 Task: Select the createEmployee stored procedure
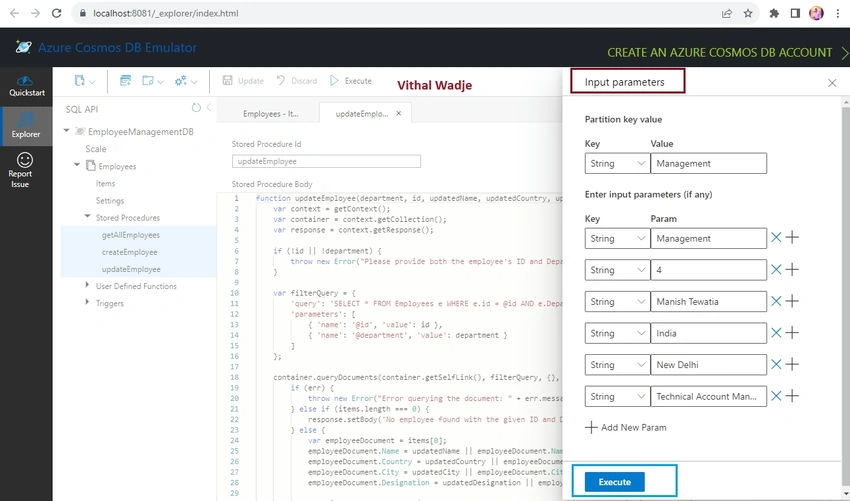click(x=130, y=252)
